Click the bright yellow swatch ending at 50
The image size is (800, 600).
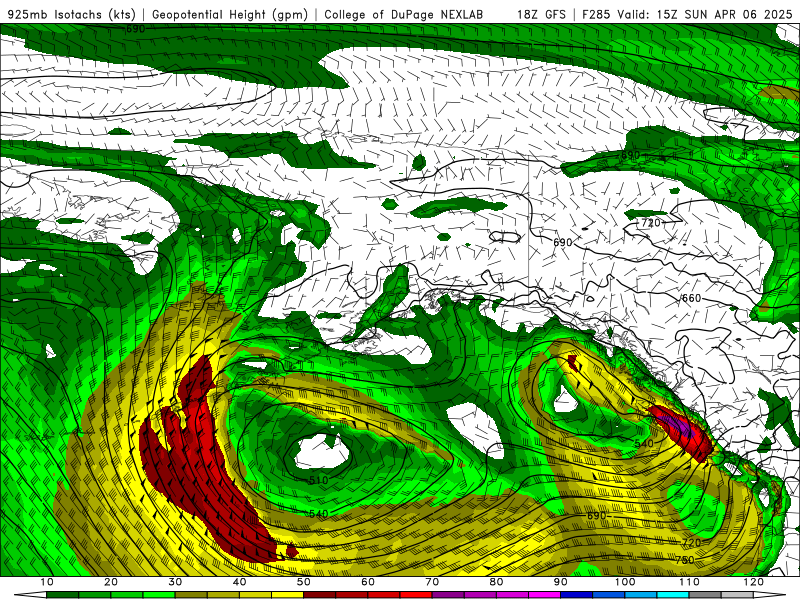[287, 595]
